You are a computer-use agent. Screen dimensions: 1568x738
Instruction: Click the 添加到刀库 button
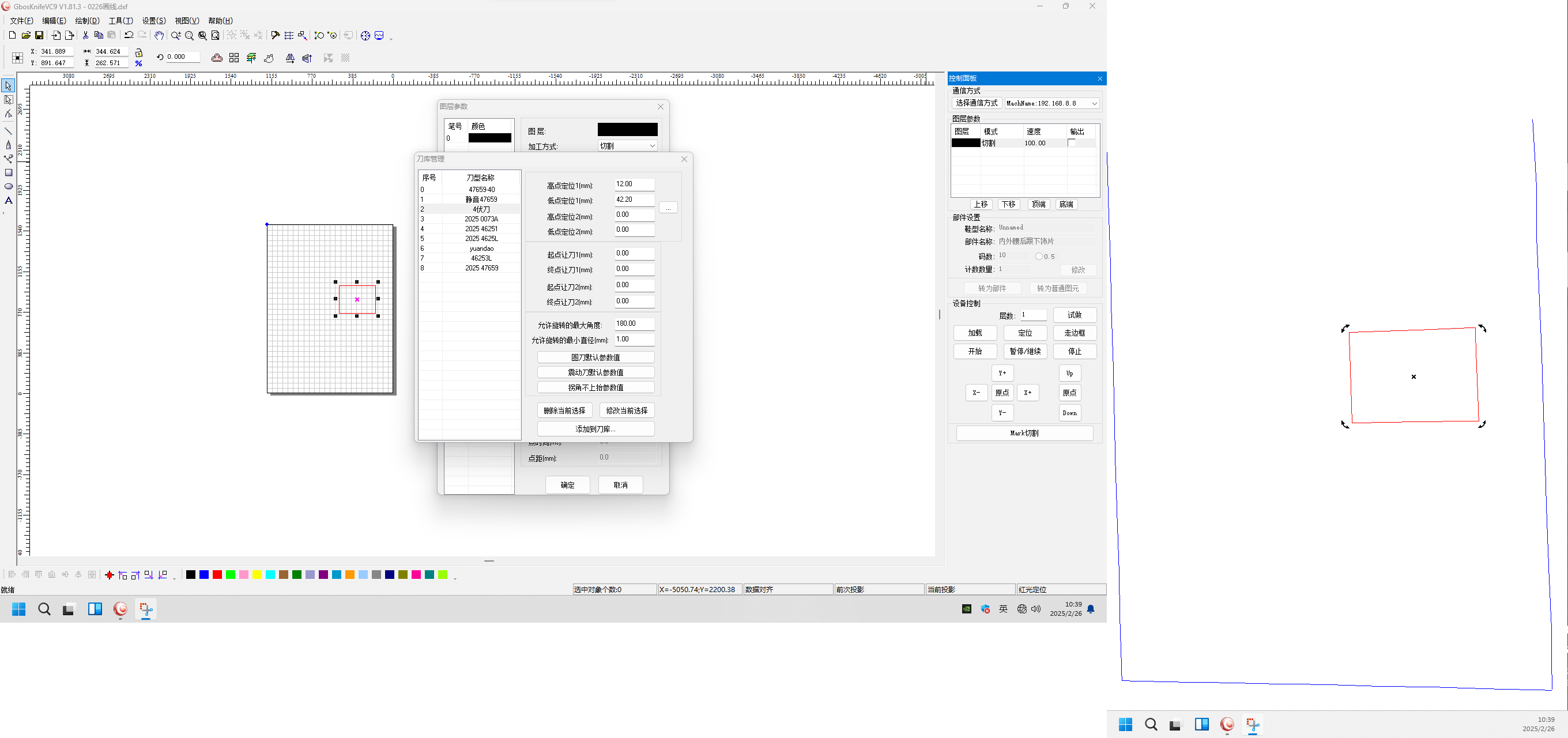(x=595, y=428)
